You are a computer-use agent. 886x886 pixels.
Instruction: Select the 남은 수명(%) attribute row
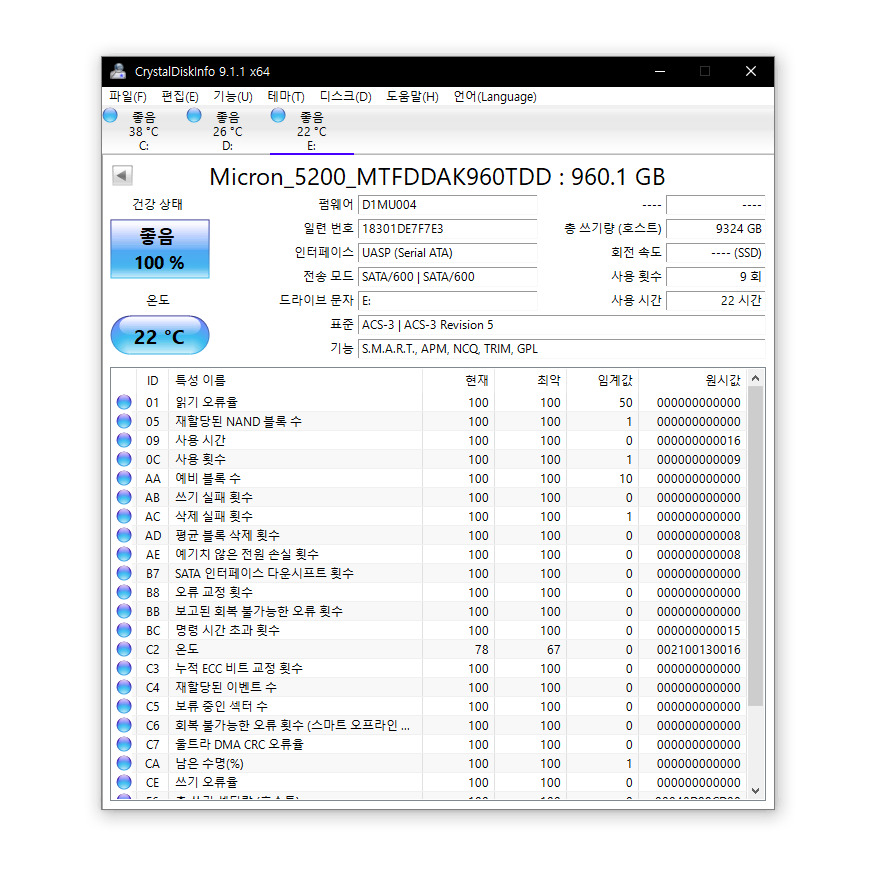[x=429, y=763]
